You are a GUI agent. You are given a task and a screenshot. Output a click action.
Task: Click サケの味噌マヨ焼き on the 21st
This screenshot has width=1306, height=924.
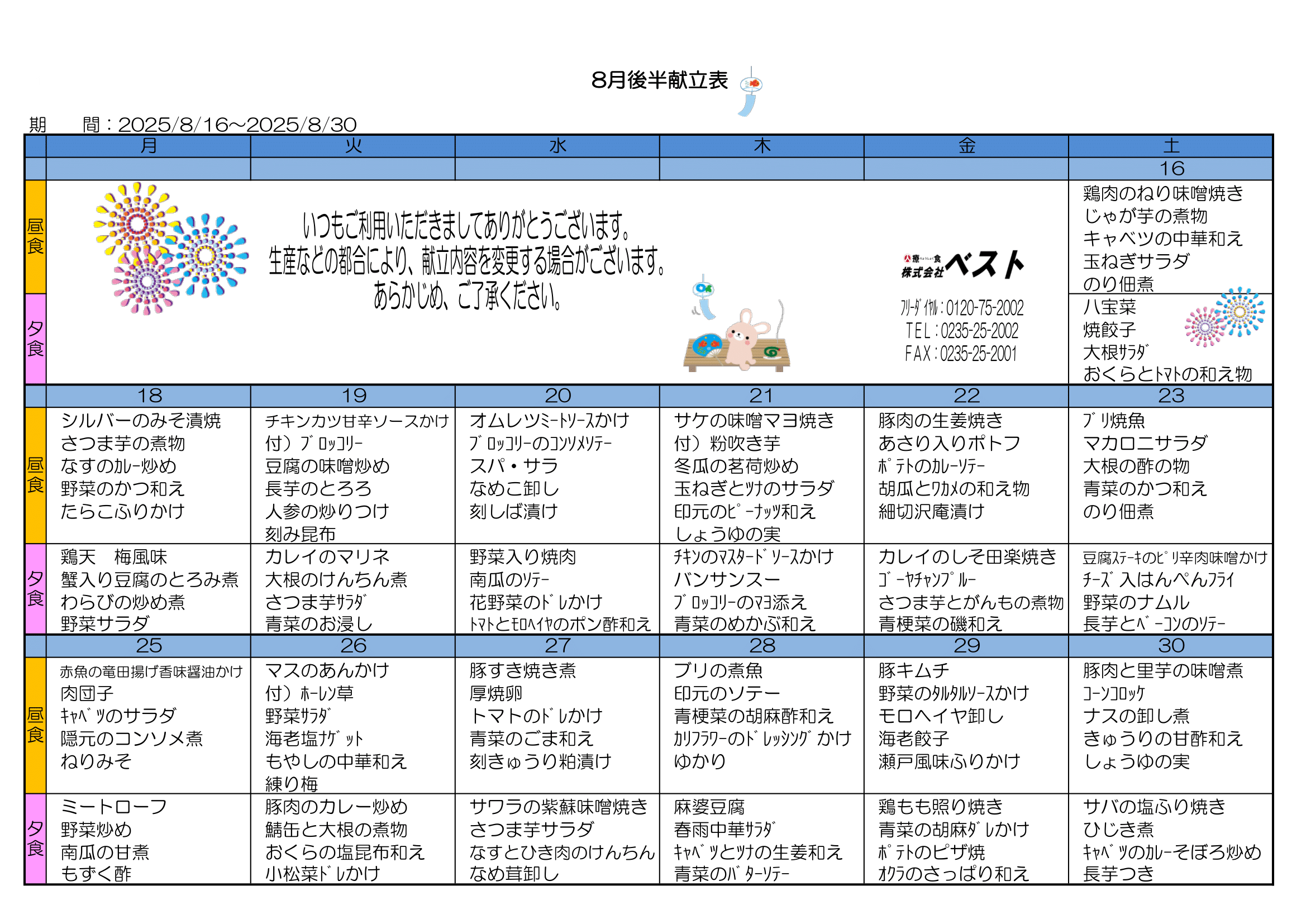754,421
